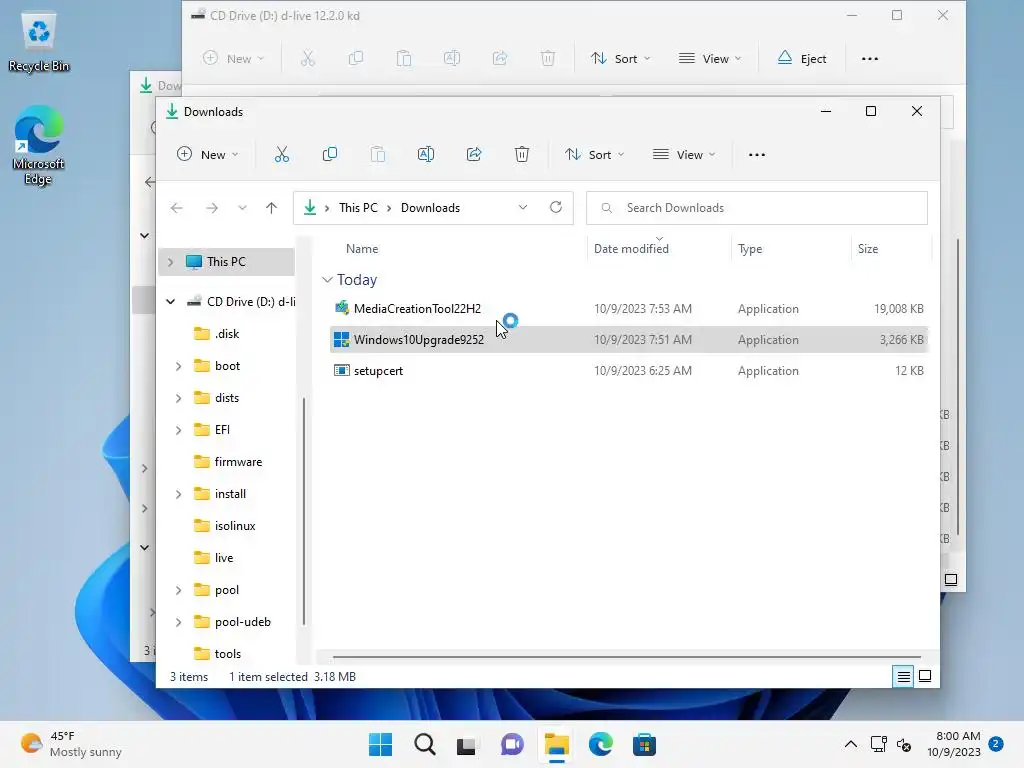Expand the pool-udeb folder node
The height and width of the screenshot is (768, 1024).
pos(178,622)
